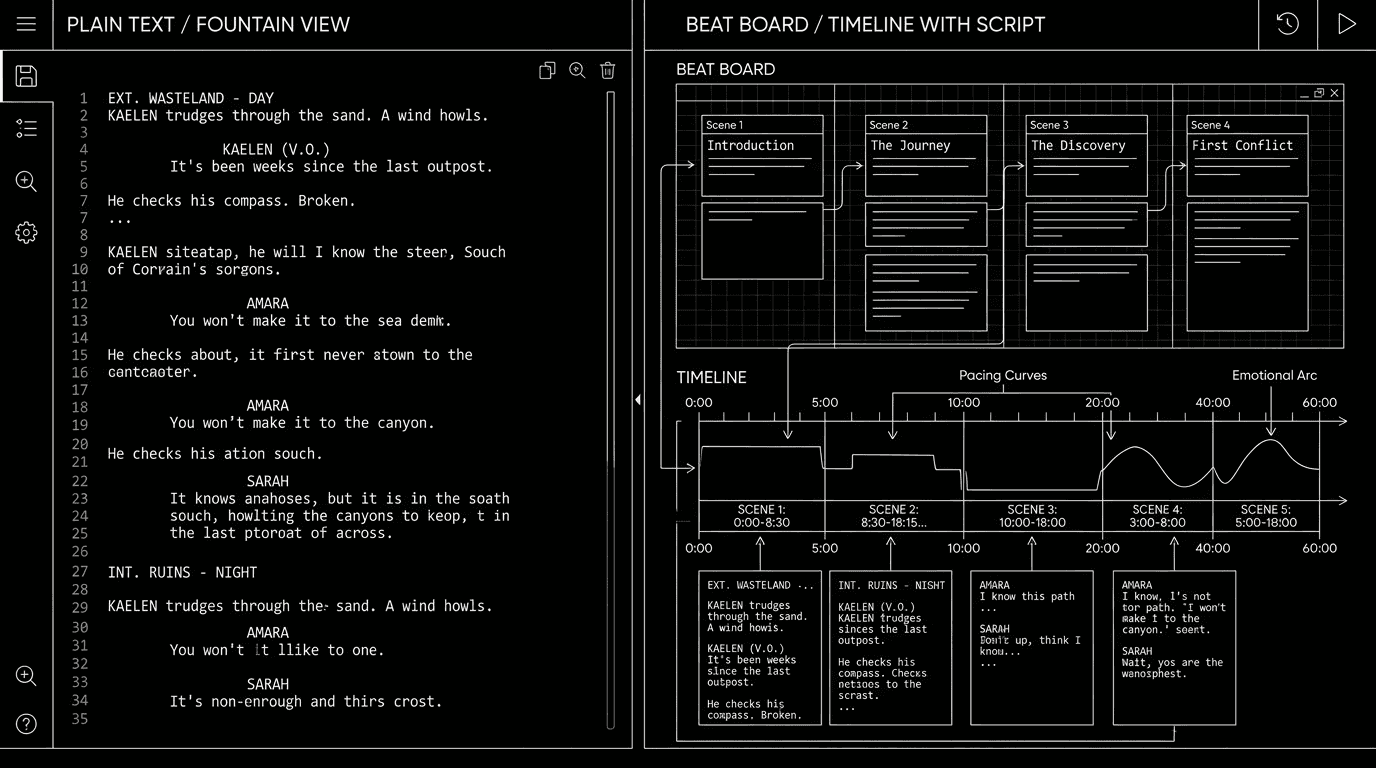Restore the Beat Board window
Viewport: 1376px width, 768px height.
pos(1320,92)
